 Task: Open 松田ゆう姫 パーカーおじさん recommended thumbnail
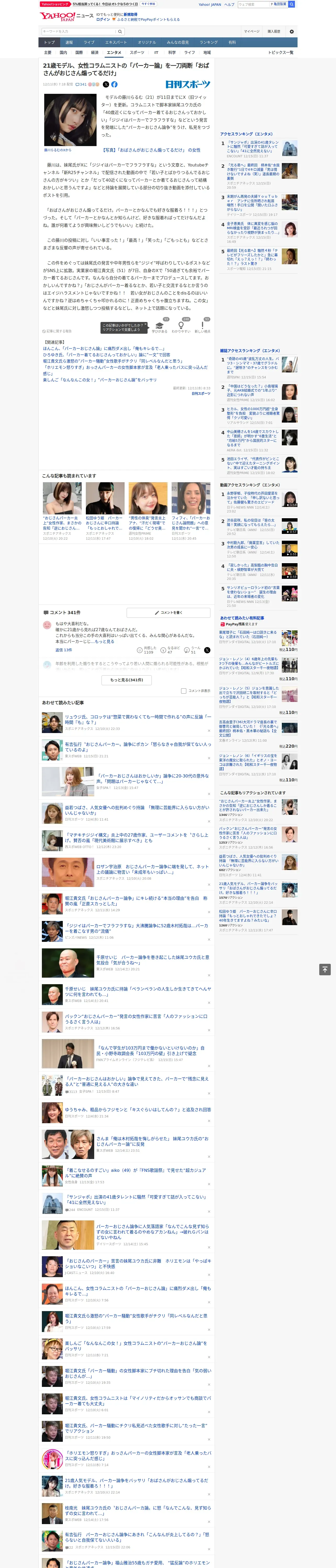click(x=105, y=499)
